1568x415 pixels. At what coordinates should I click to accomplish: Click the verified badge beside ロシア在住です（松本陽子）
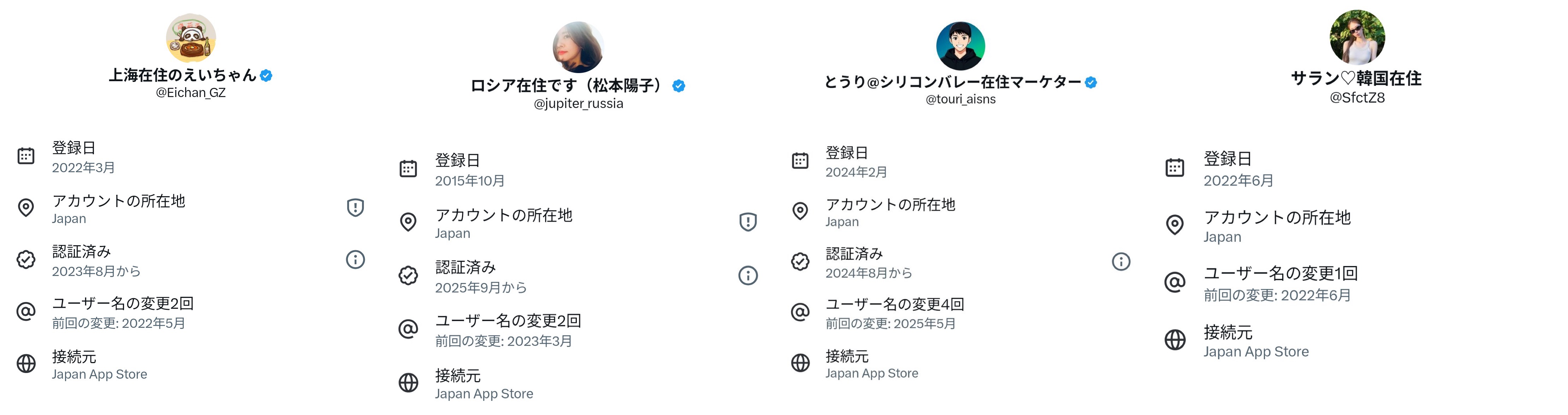click(679, 86)
